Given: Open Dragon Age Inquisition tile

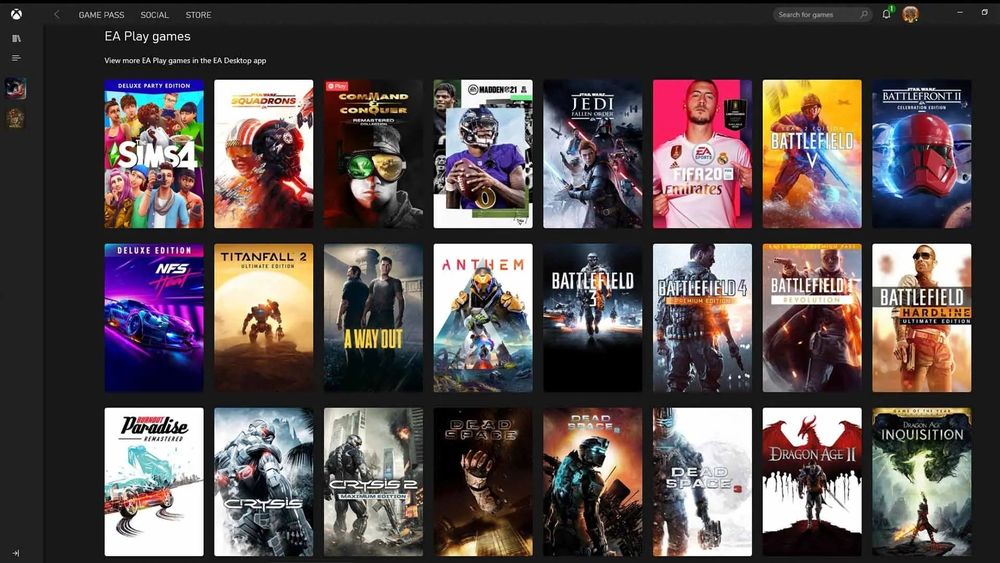Looking at the screenshot, I should click(922, 482).
